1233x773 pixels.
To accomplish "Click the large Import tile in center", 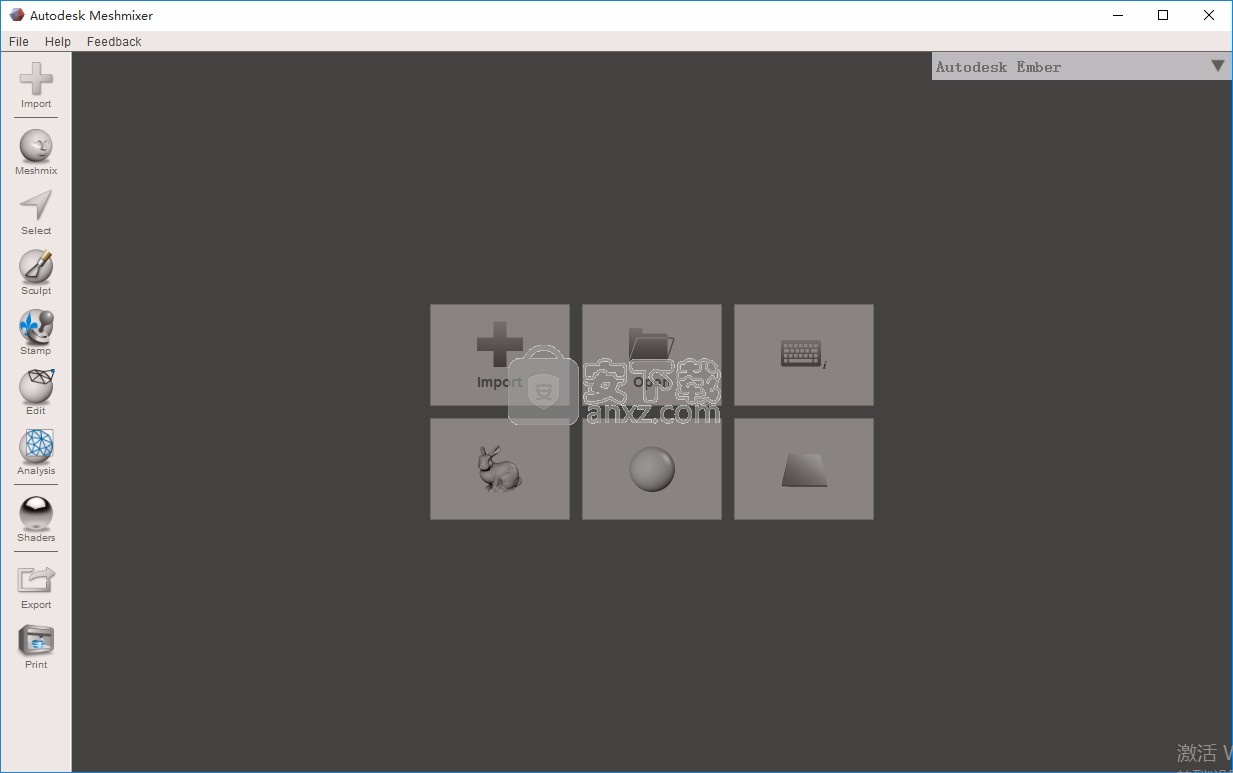I will [x=500, y=355].
